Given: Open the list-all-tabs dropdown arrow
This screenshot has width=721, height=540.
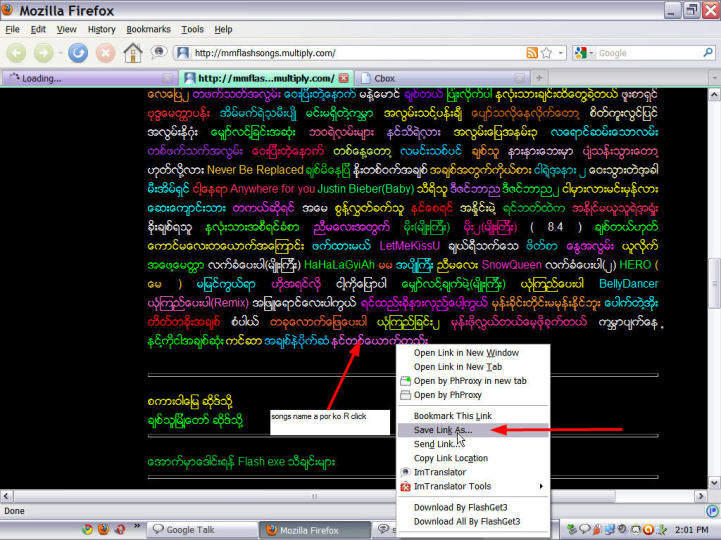Looking at the screenshot, I should [x=714, y=78].
